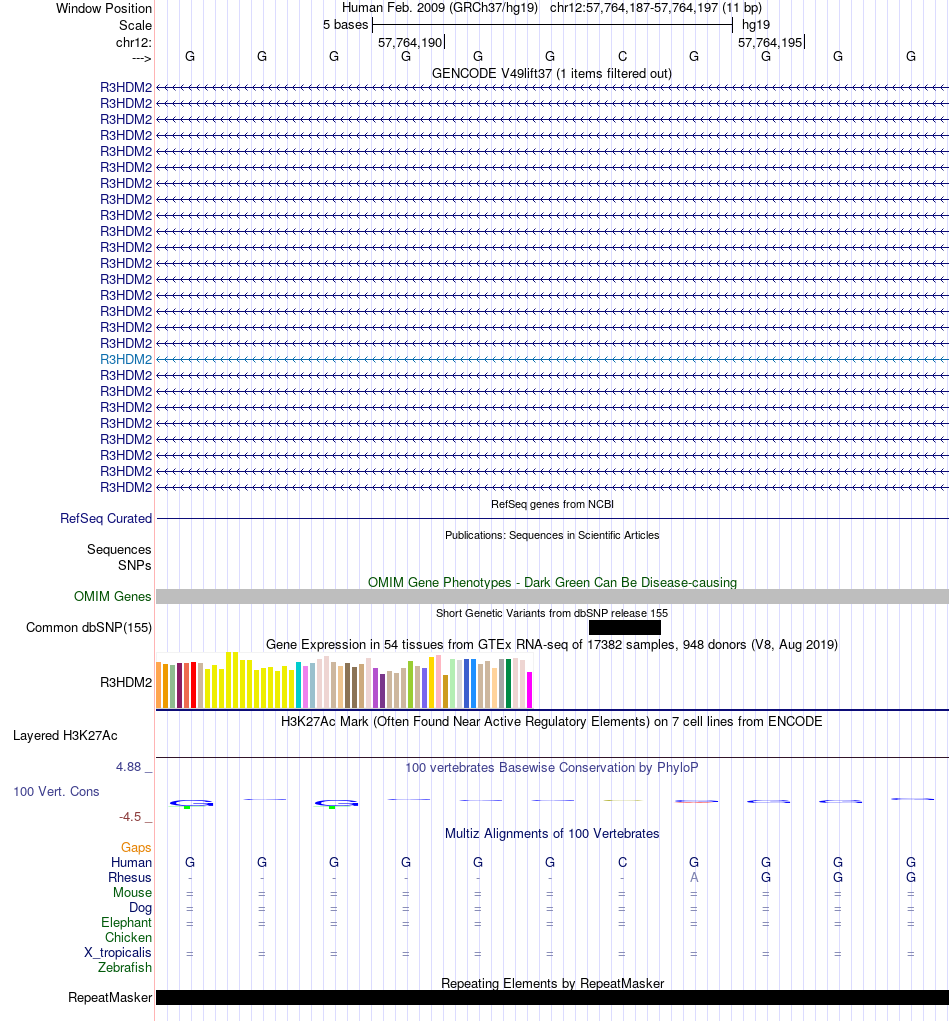Click the 5 bases scale bar

click(x=552, y=25)
